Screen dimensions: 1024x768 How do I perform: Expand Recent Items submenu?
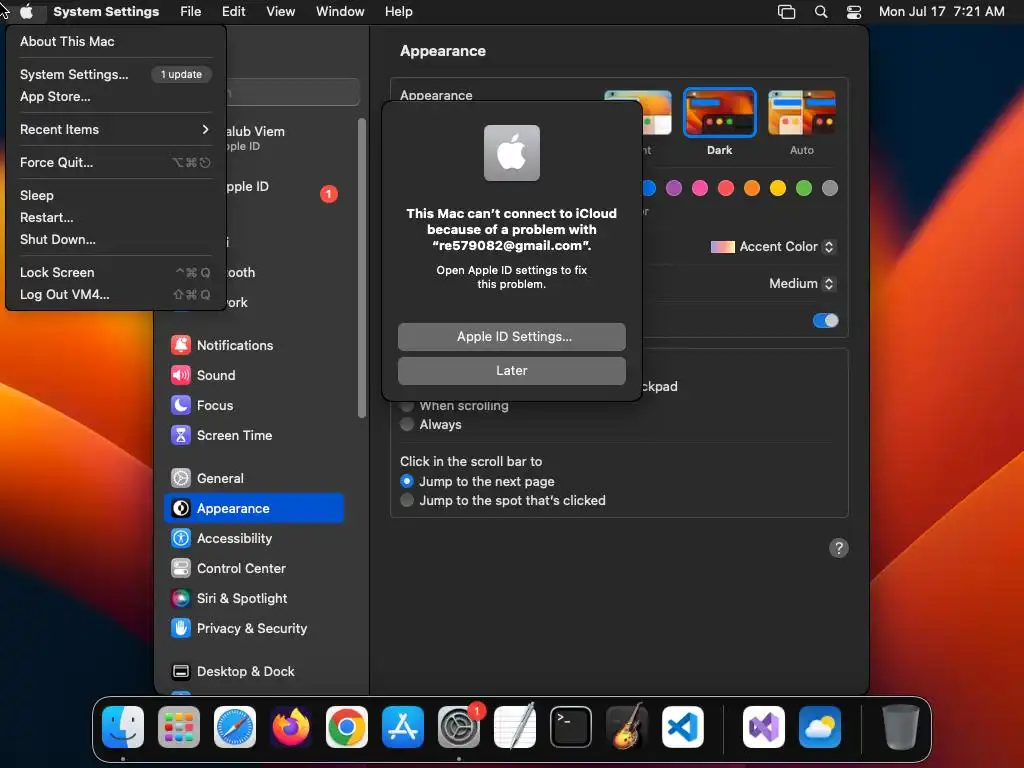(115, 130)
